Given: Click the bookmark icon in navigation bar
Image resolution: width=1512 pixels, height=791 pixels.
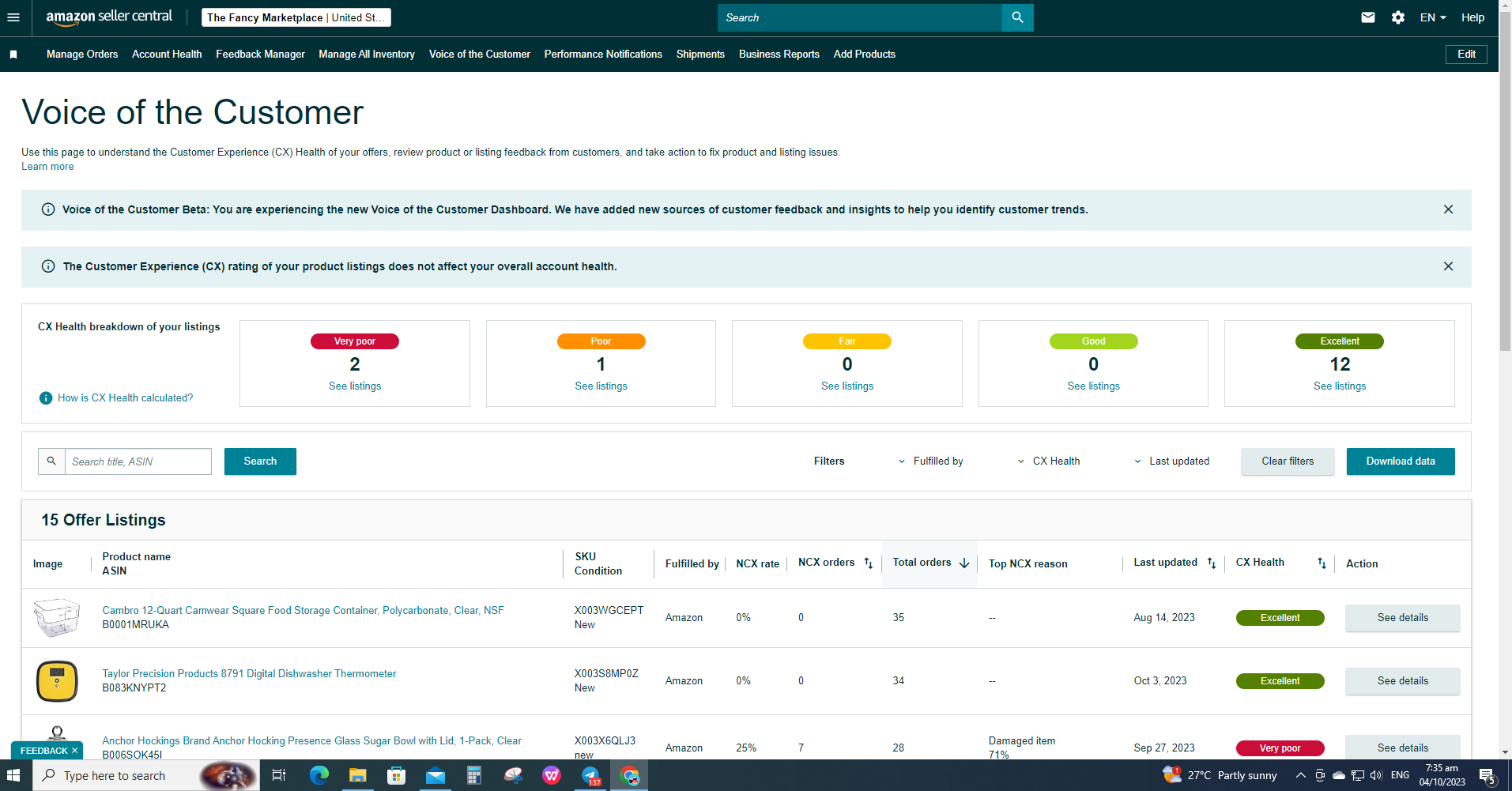Looking at the screenshot, I should tap(13, 55).
